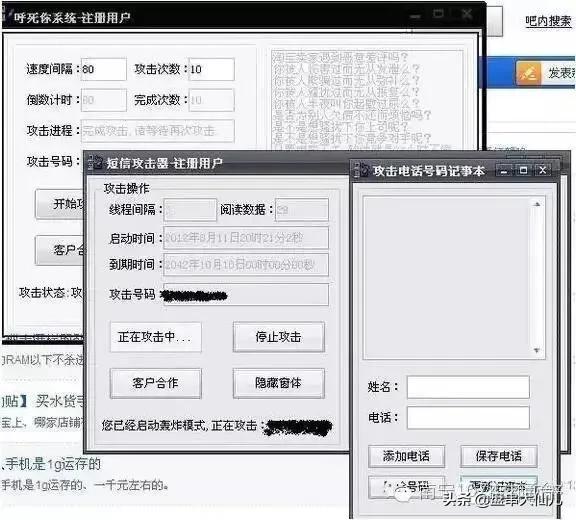
Task: Click the orange 发表 post icon
Action: tap(529, 73)
